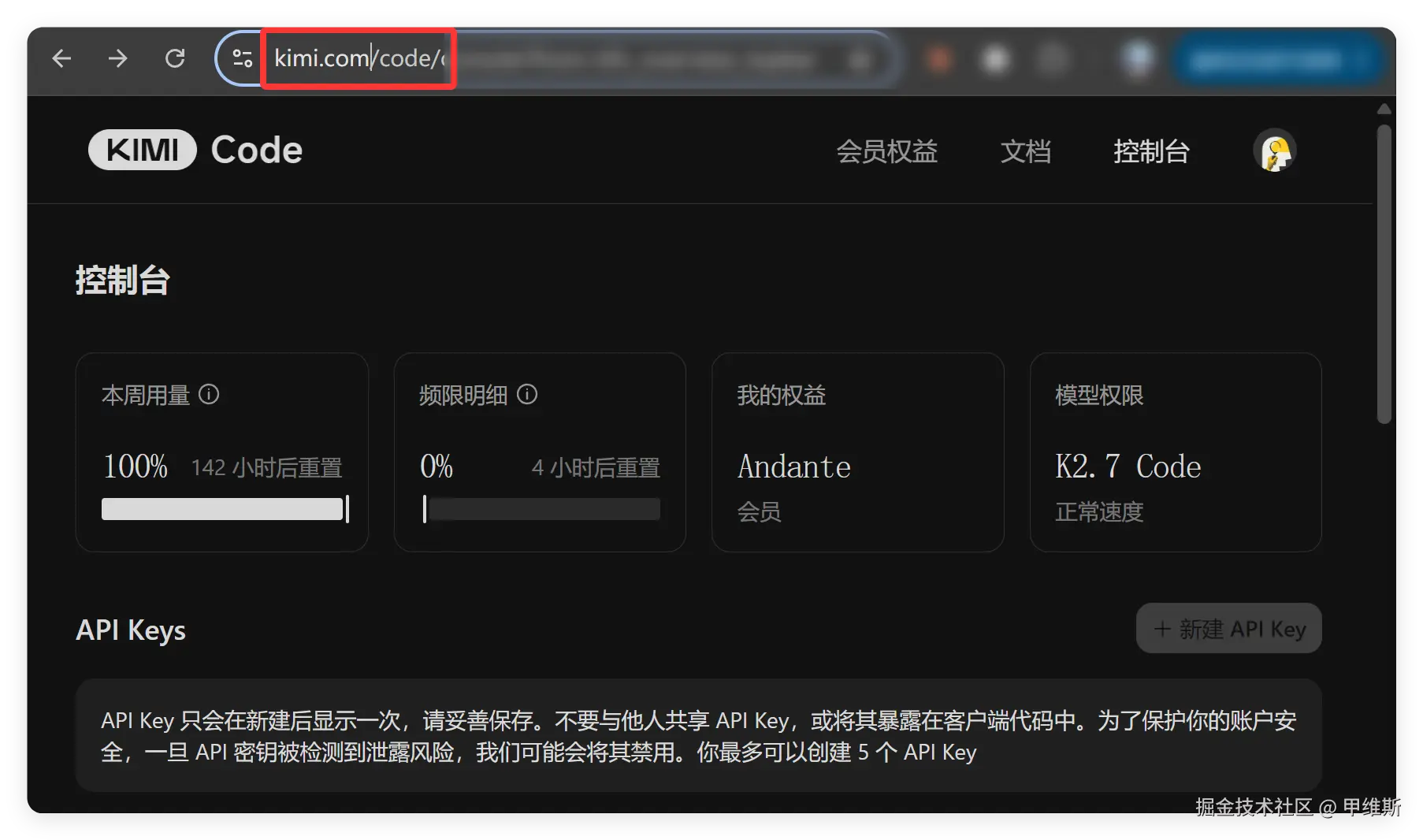Image resolution: width=1423 pixels, height=840 pixels.
Task: Show info tooltip next to 频限明细
Action: click(x=527, y=394)
